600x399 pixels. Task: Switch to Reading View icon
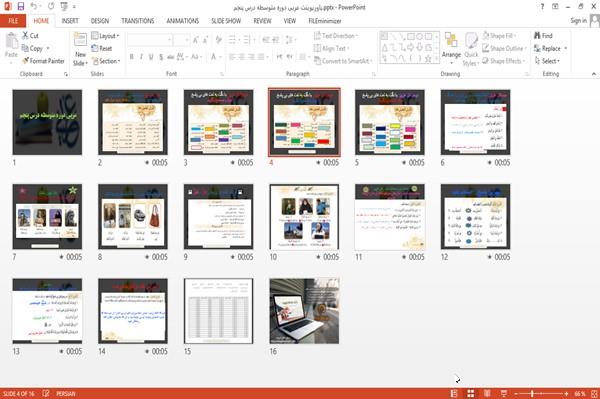pos(487,393)
